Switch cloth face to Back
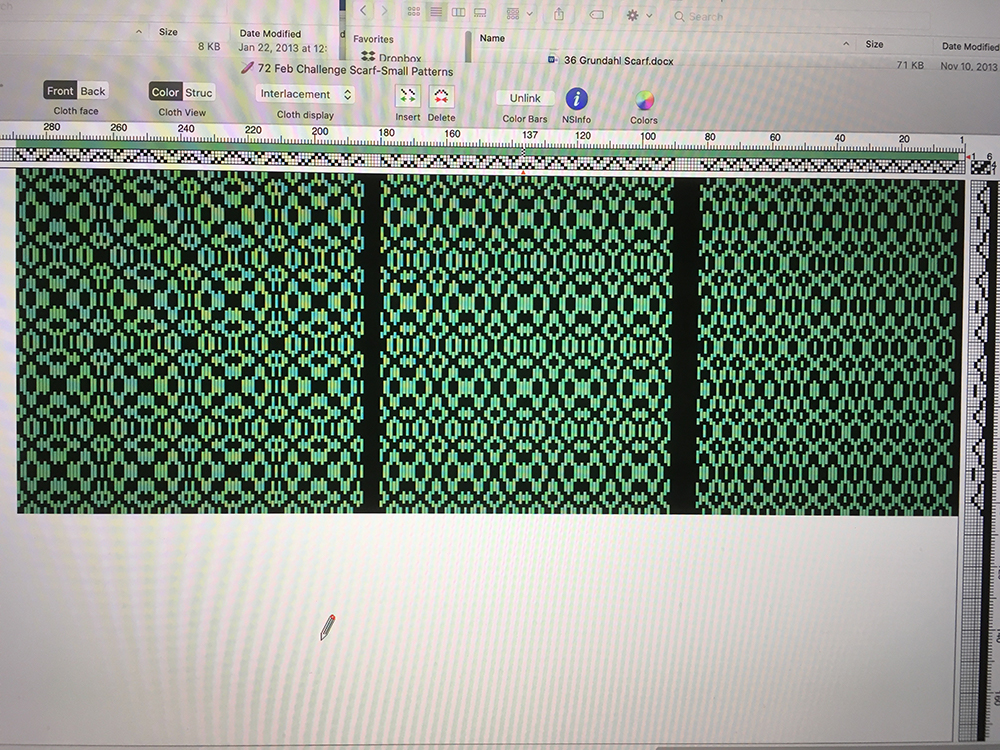The height and width of the screenshot is (750, 1000). pos(93,91)
